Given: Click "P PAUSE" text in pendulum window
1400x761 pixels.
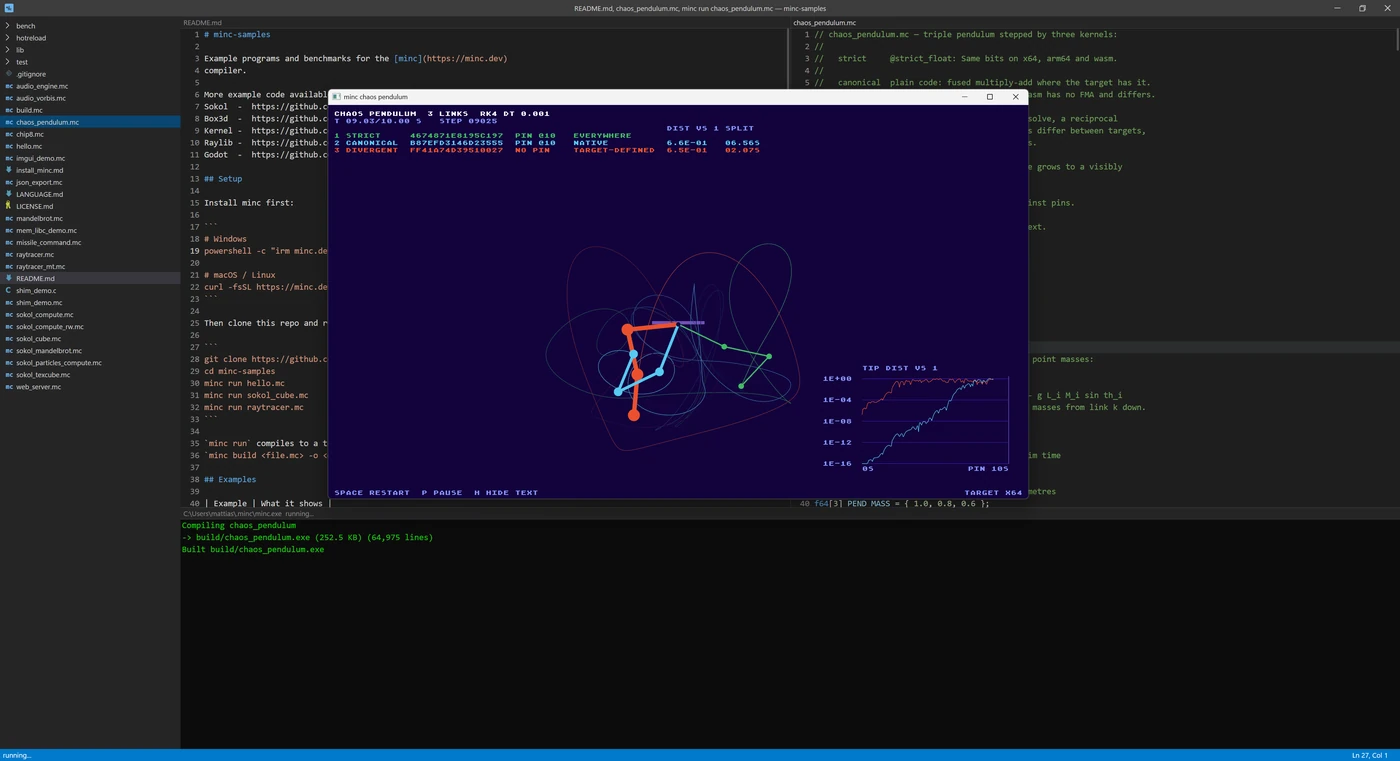Looking at the screenshot, I should (441, 493).
